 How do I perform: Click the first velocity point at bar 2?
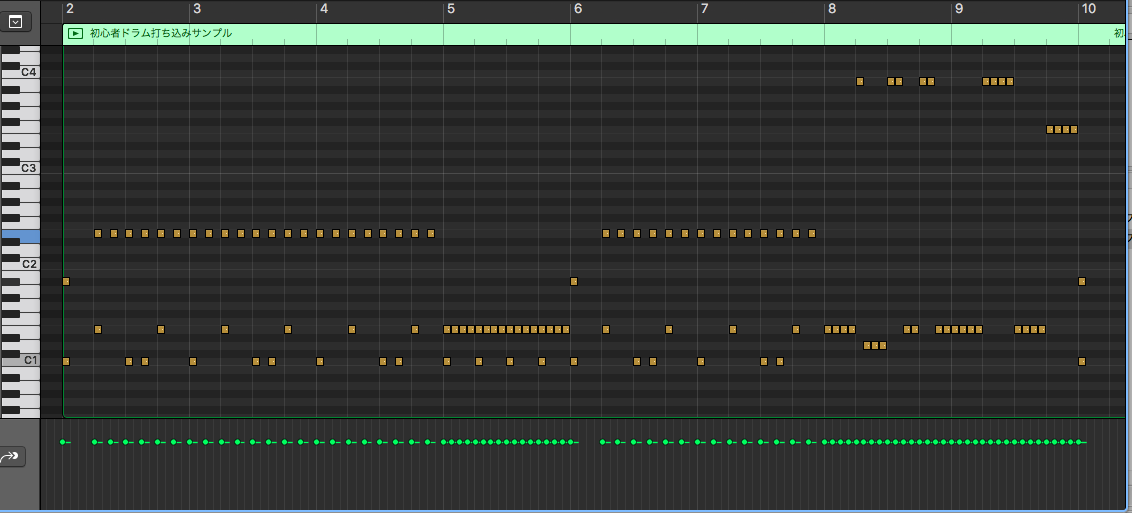coord(63,442)
